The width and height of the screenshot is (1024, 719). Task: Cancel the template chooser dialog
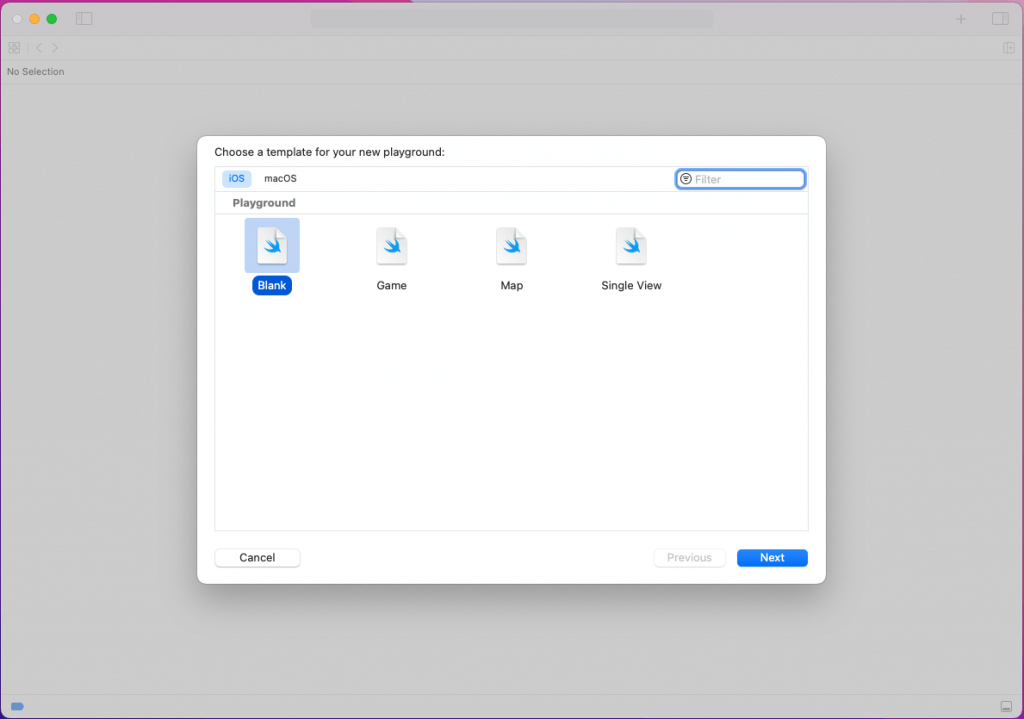tap(257, 557)
